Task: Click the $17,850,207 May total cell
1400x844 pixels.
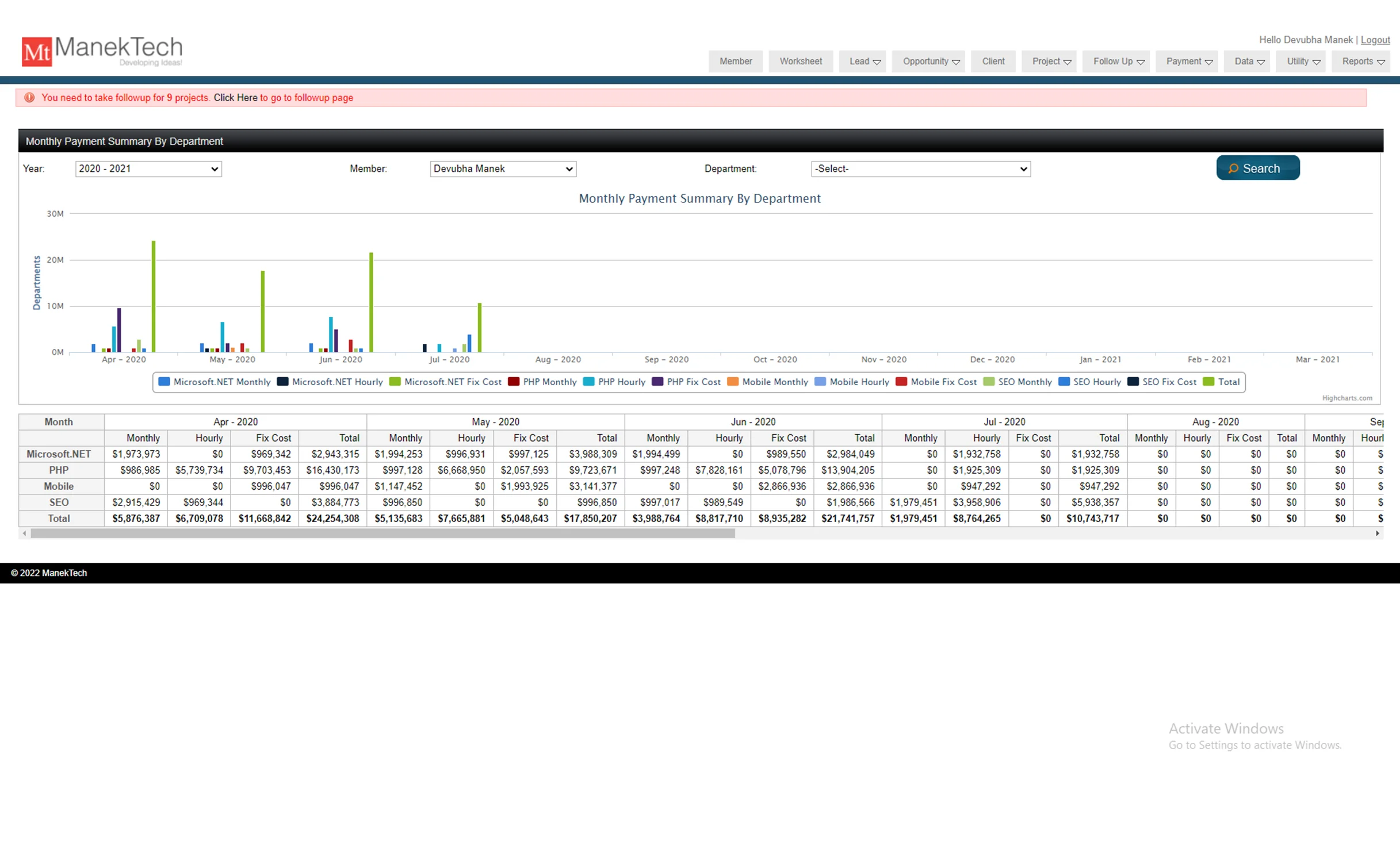Action: point(590,519)
